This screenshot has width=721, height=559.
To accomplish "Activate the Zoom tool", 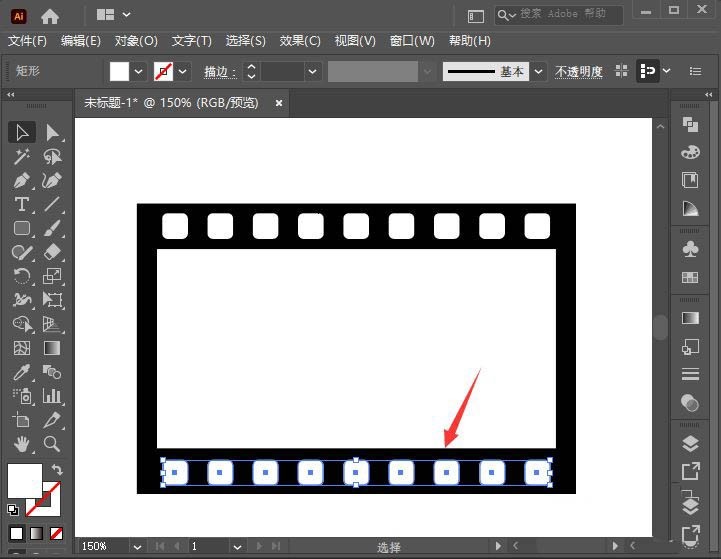I will 52,444.
